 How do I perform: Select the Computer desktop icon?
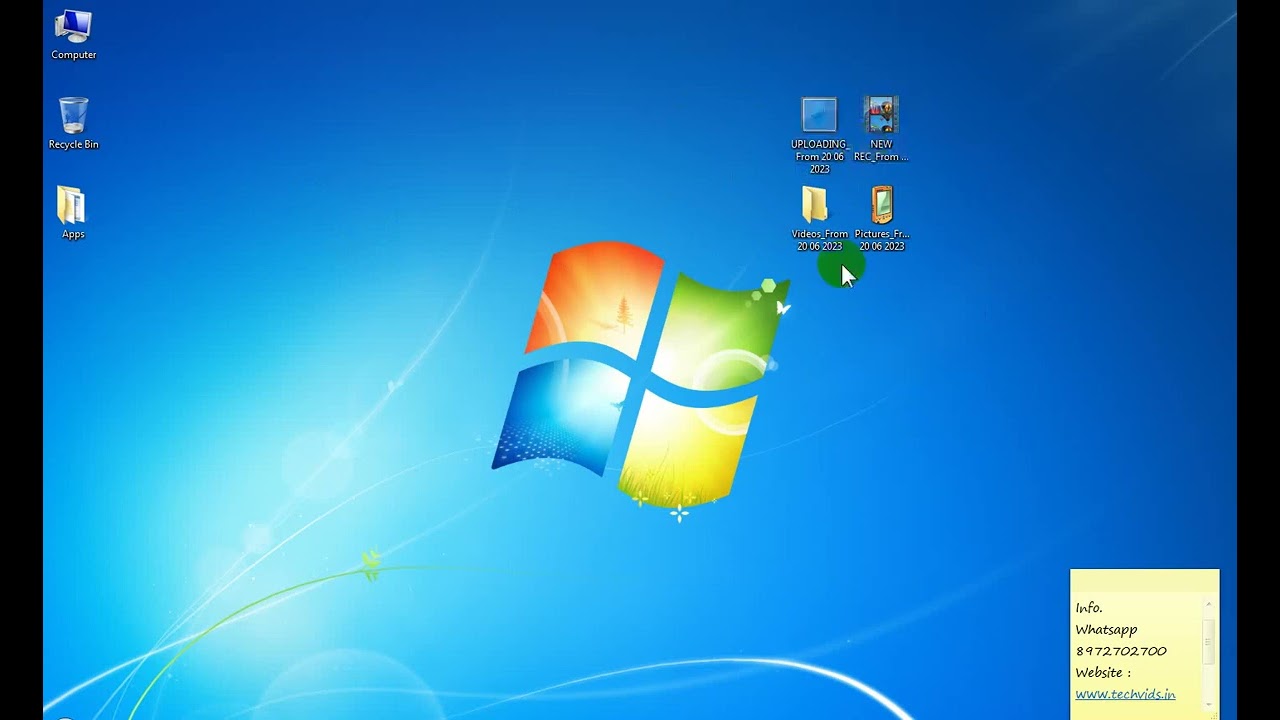pos(73,34)
